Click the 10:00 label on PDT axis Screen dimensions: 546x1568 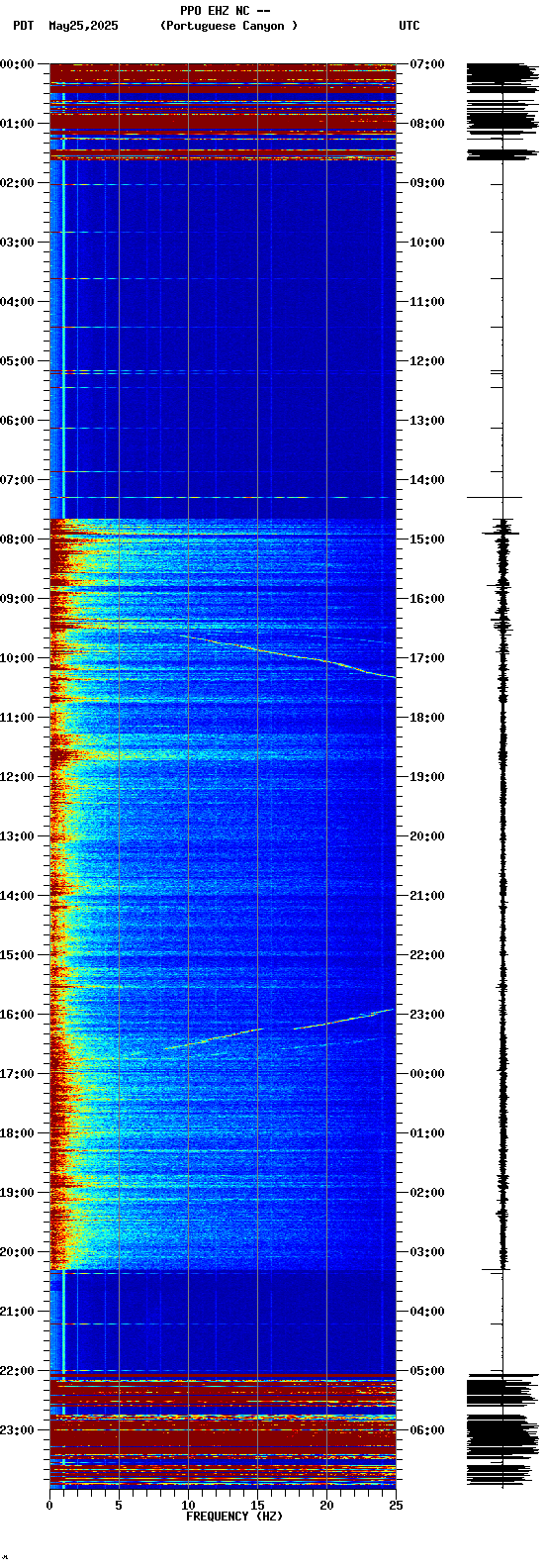(17, 658)
